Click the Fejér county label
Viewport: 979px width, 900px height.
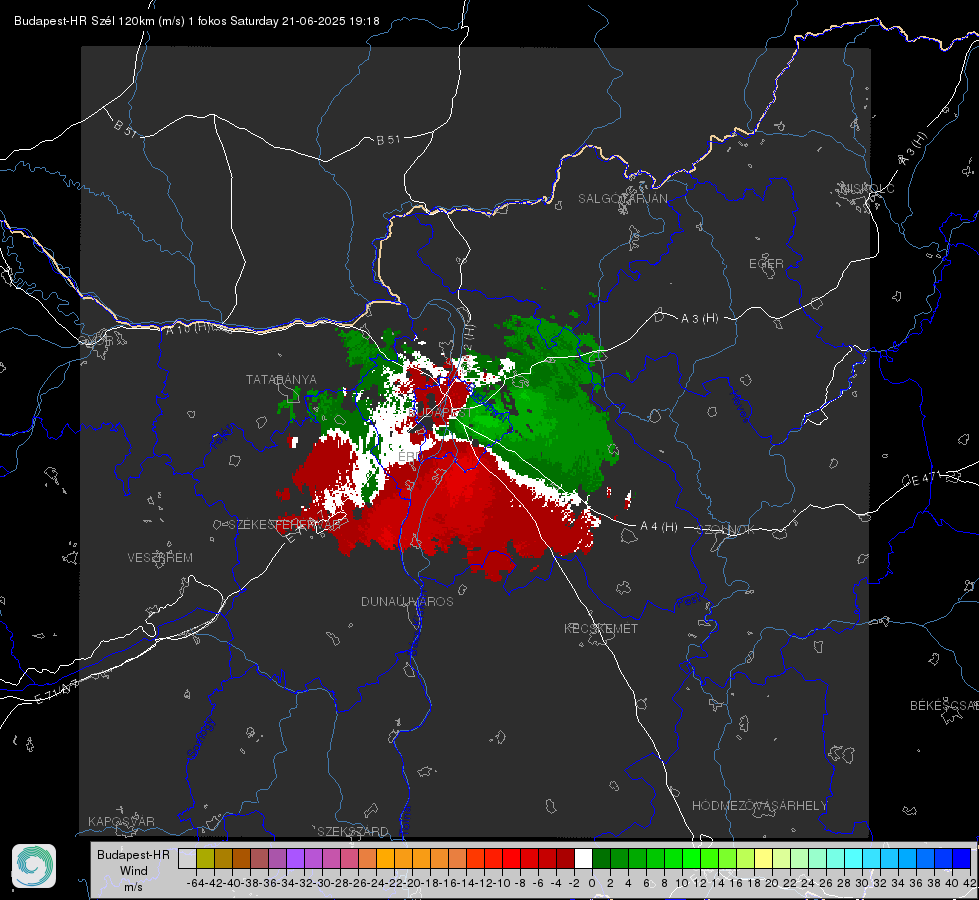pyautogui.click(x=224, y=437)
